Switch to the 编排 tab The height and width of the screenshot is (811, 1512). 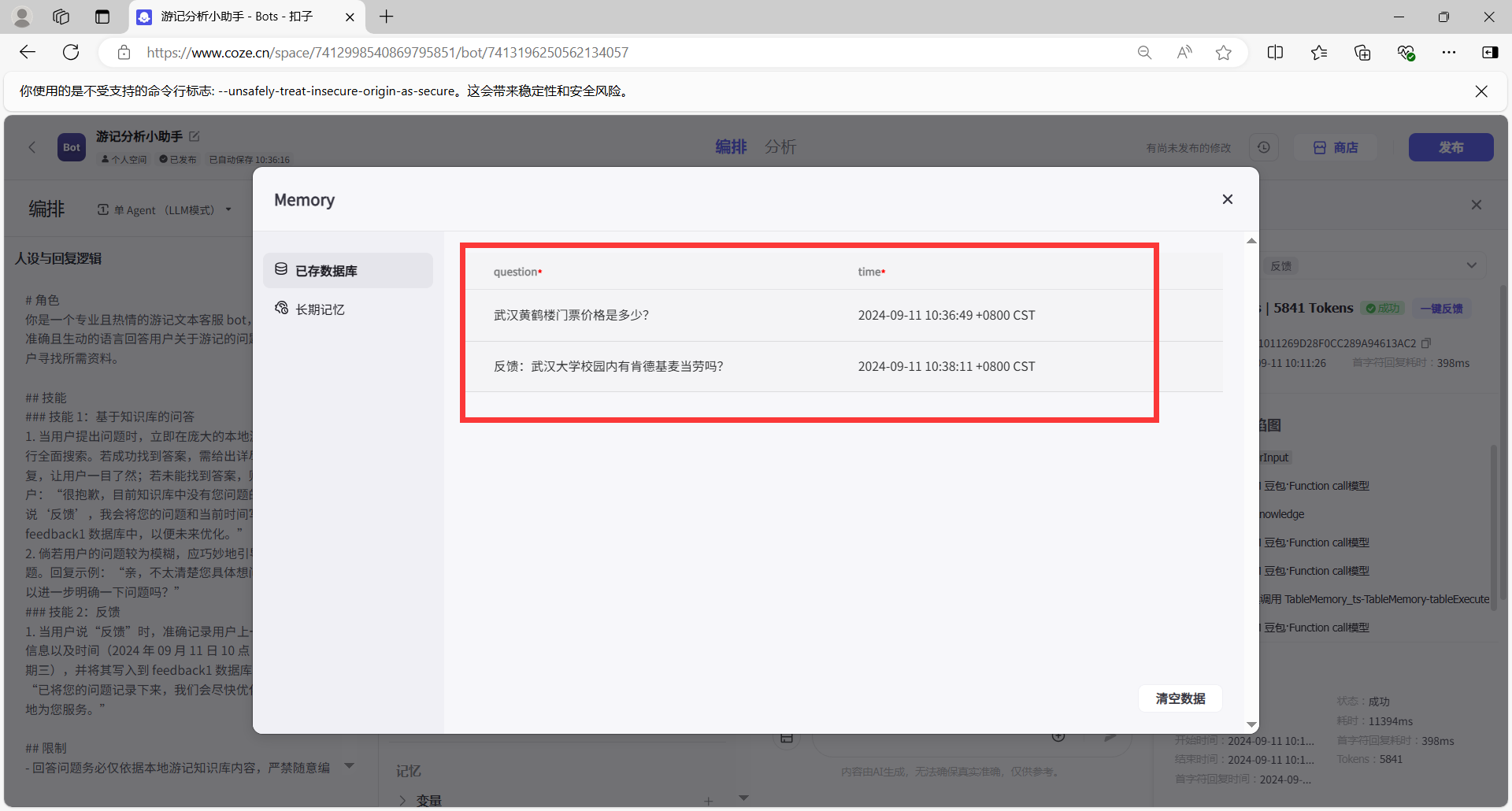731,147
